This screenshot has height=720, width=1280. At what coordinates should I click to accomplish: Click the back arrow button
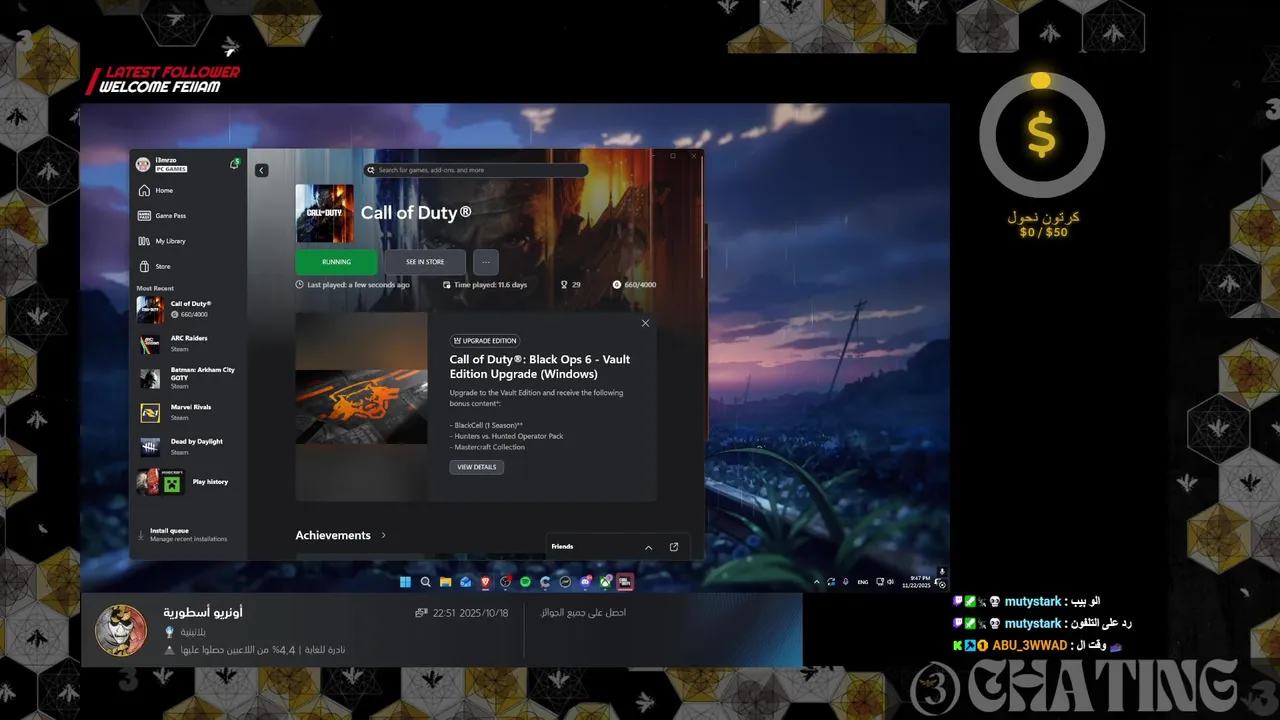coord(261,170)
